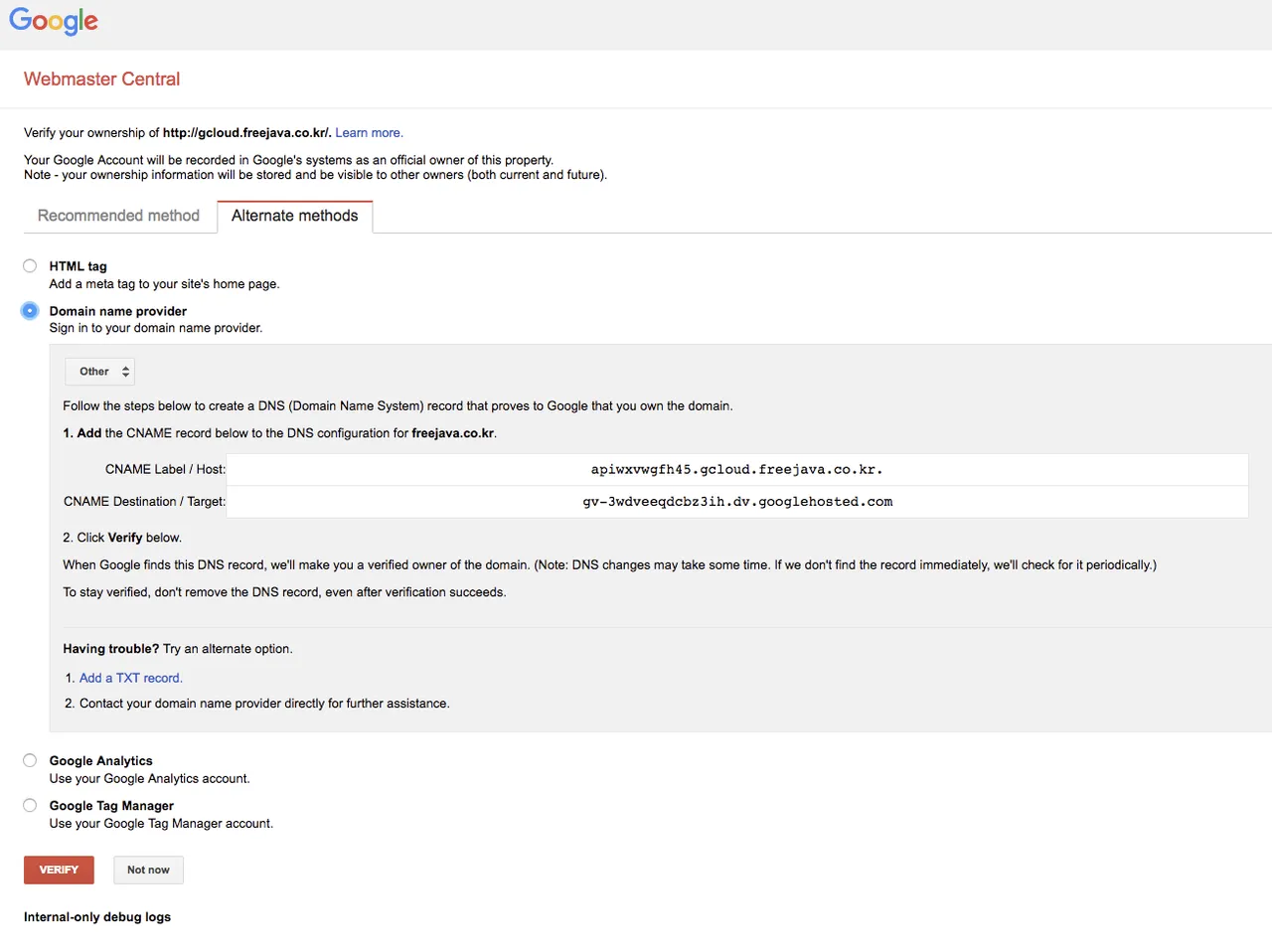The width and height of the screenshot is (1272, 952).
Task: Click the CNAME Destination / Target value field
Action: [736, 502]
